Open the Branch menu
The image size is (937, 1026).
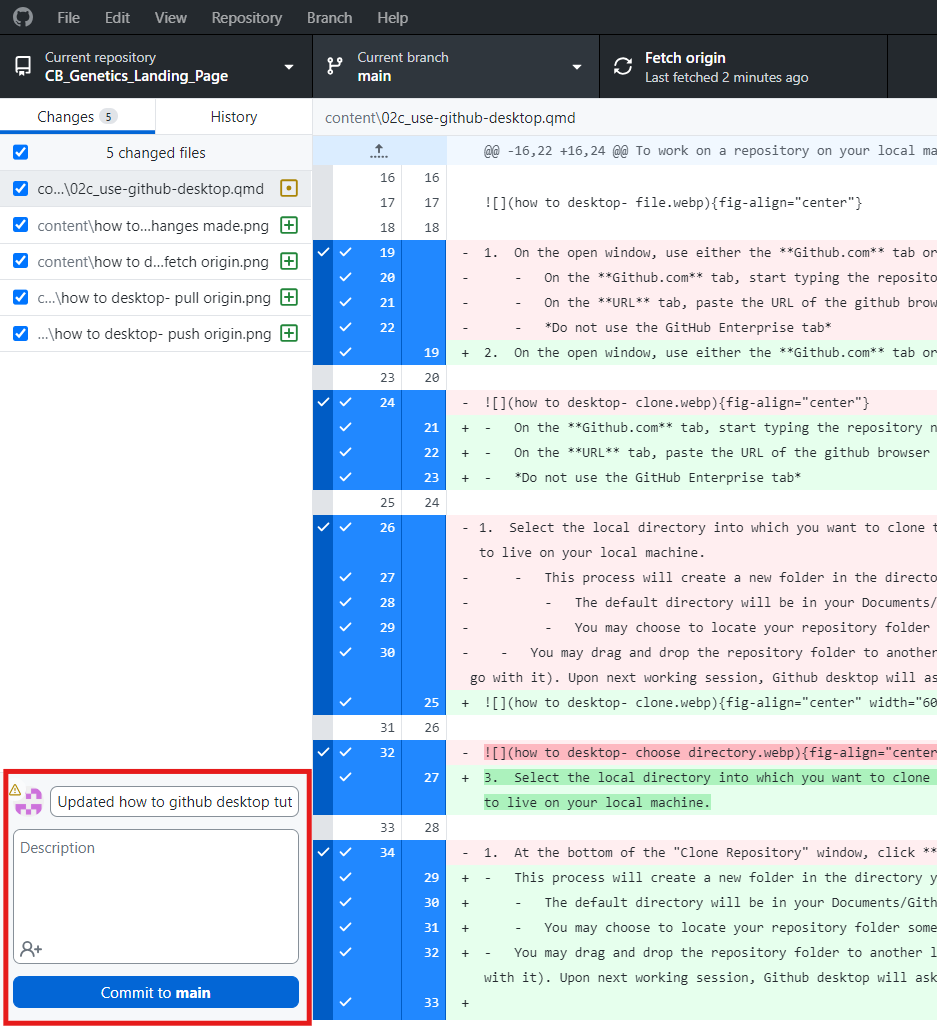coord(330,18)
